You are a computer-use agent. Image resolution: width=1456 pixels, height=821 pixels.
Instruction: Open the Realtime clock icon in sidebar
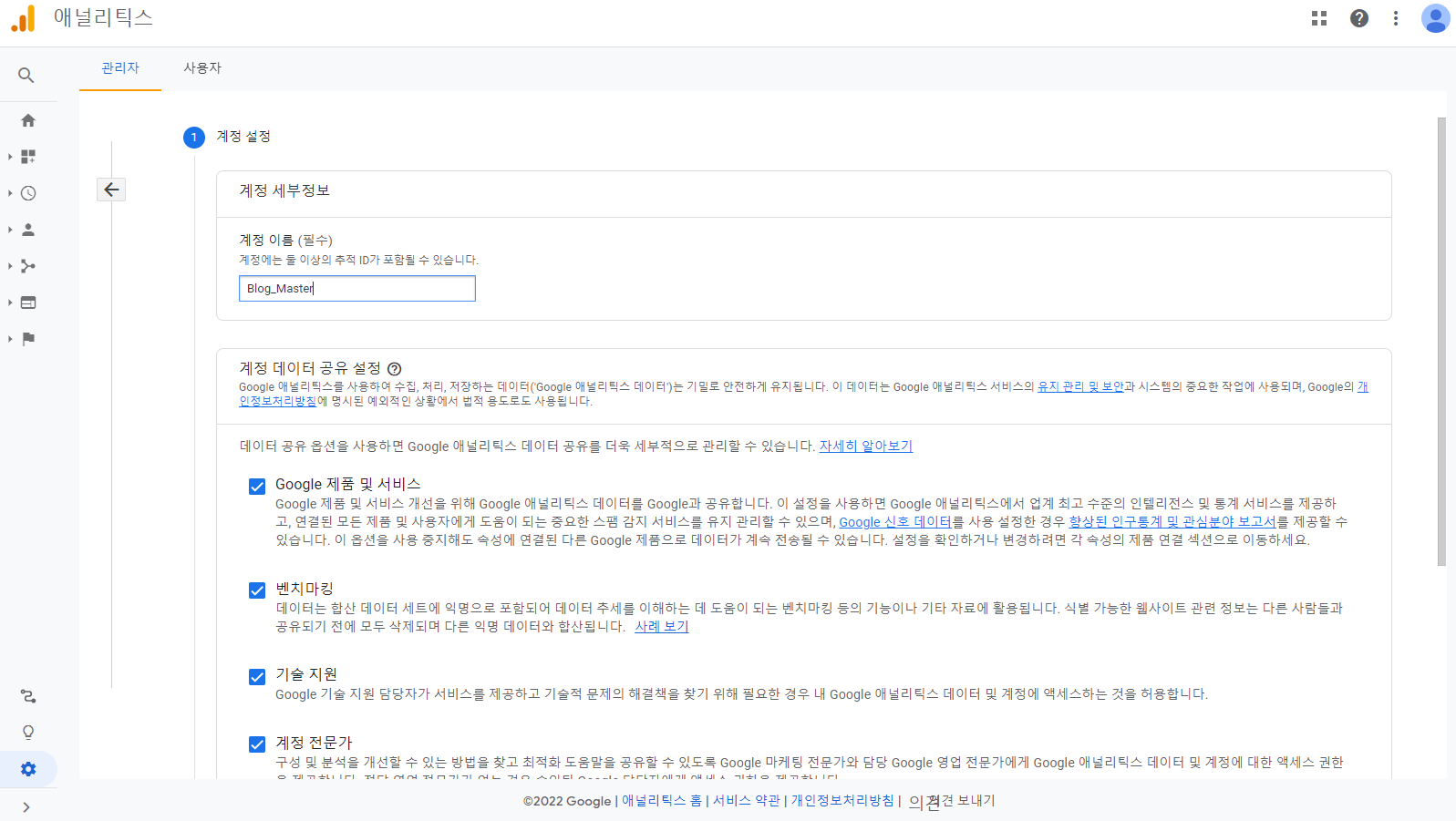28,193
